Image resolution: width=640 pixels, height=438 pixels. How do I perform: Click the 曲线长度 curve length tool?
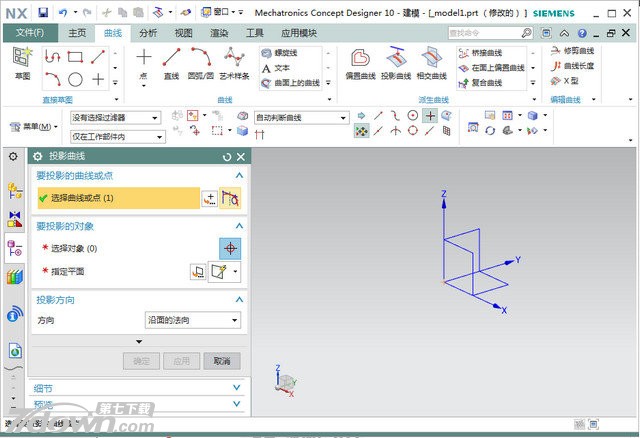tap(572, 66)
